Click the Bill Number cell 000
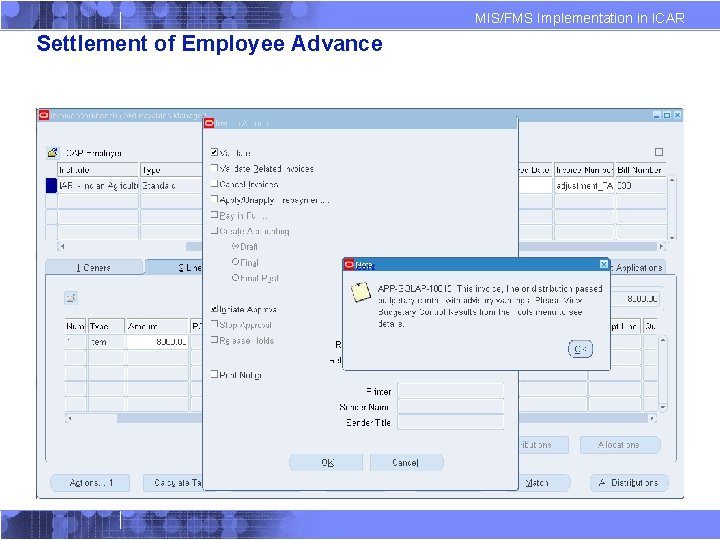The width and height of the screenshot is (720, 540). click(641, 186)
